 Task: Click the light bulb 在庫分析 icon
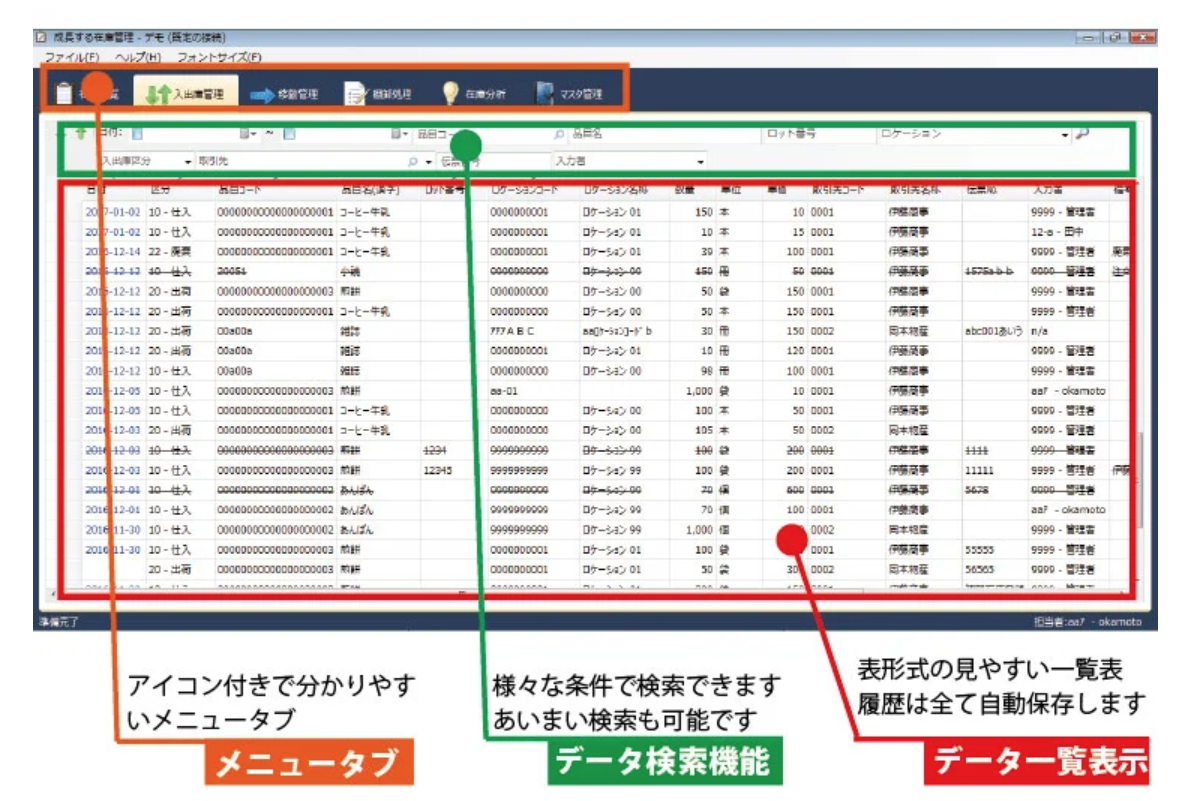451,93
